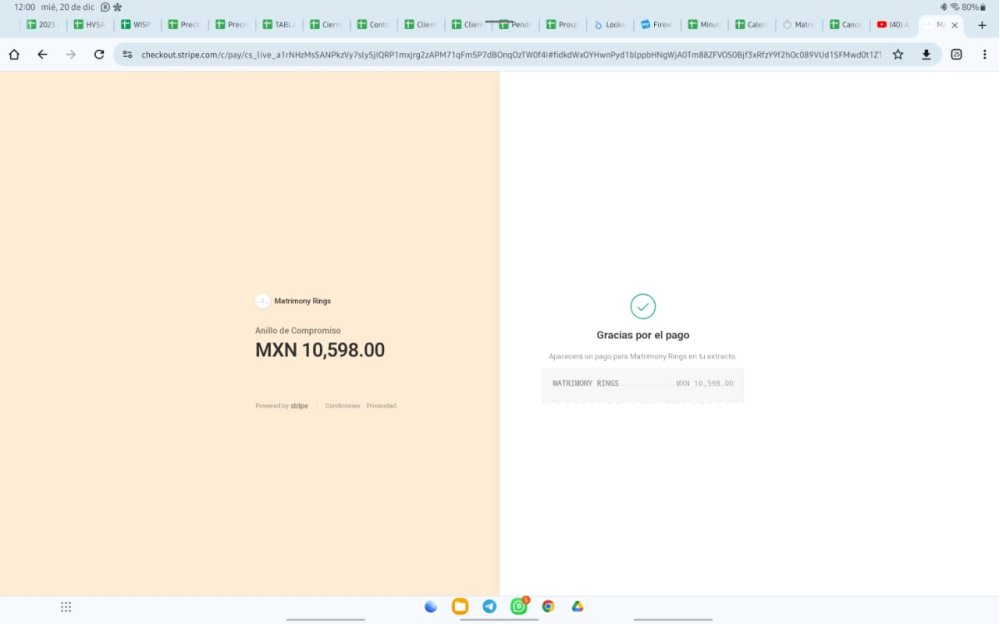
Task: Open Telegram from the taskbar
Action: tap(489, 607)
